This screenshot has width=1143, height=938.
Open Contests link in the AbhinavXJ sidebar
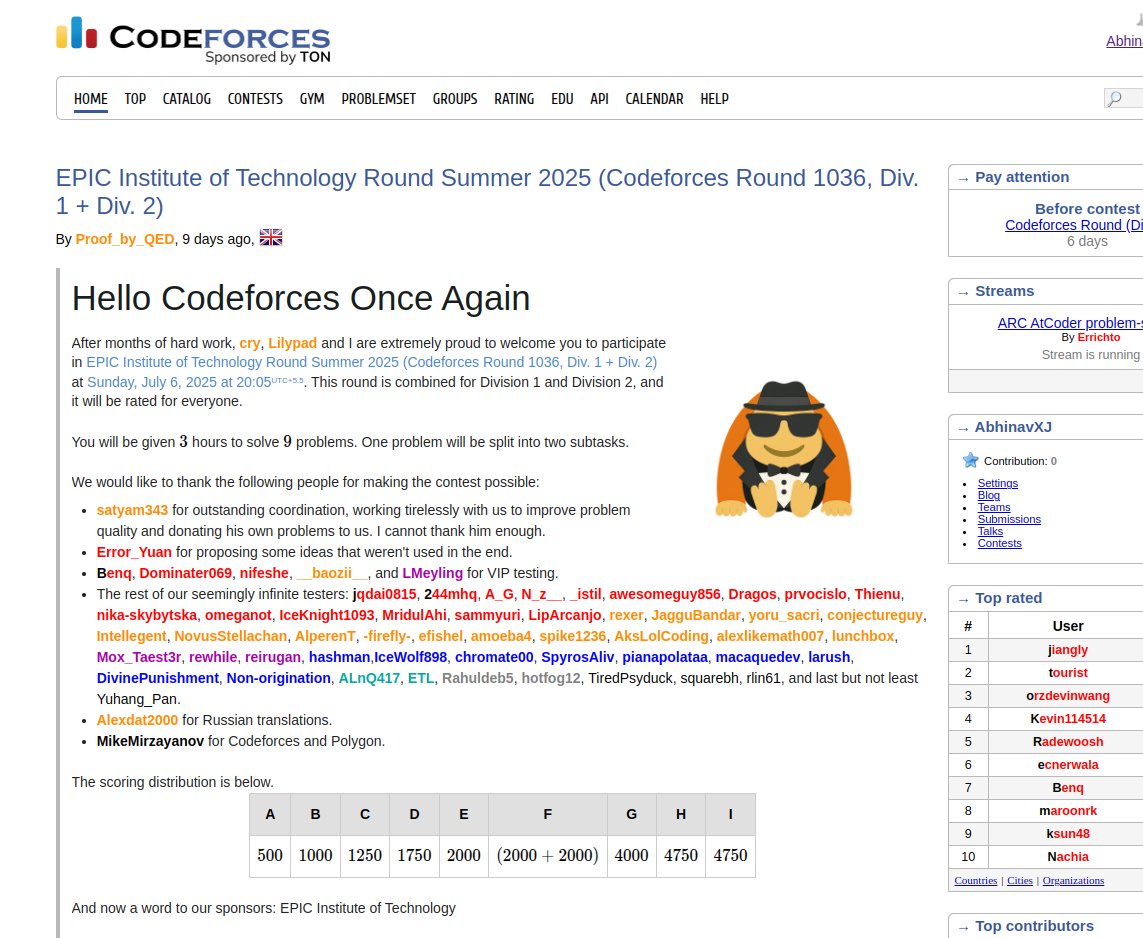click(x=999, y=543)
